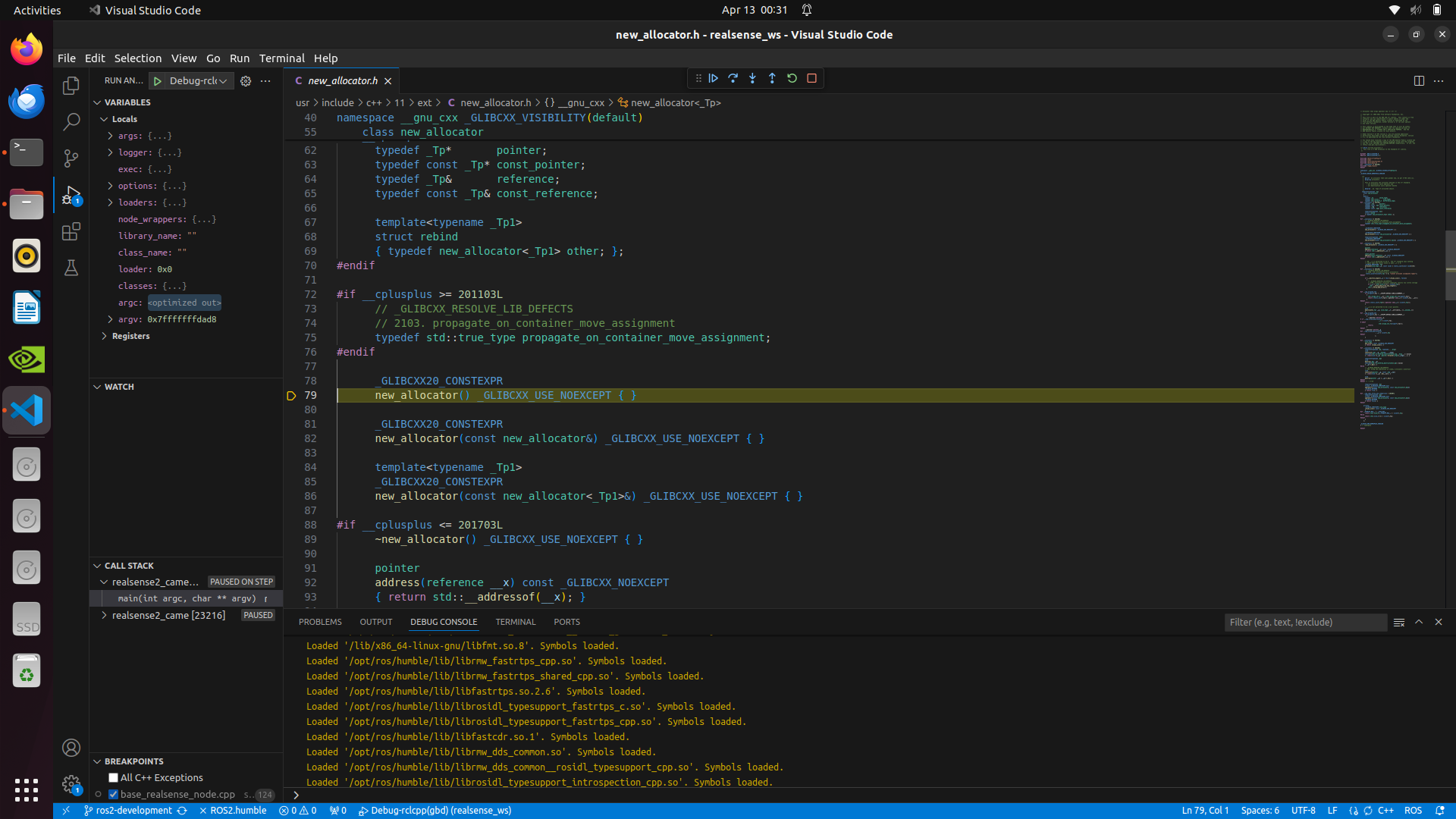
Task: Click Step Out in debug toolbar
Action: [772, 78]
